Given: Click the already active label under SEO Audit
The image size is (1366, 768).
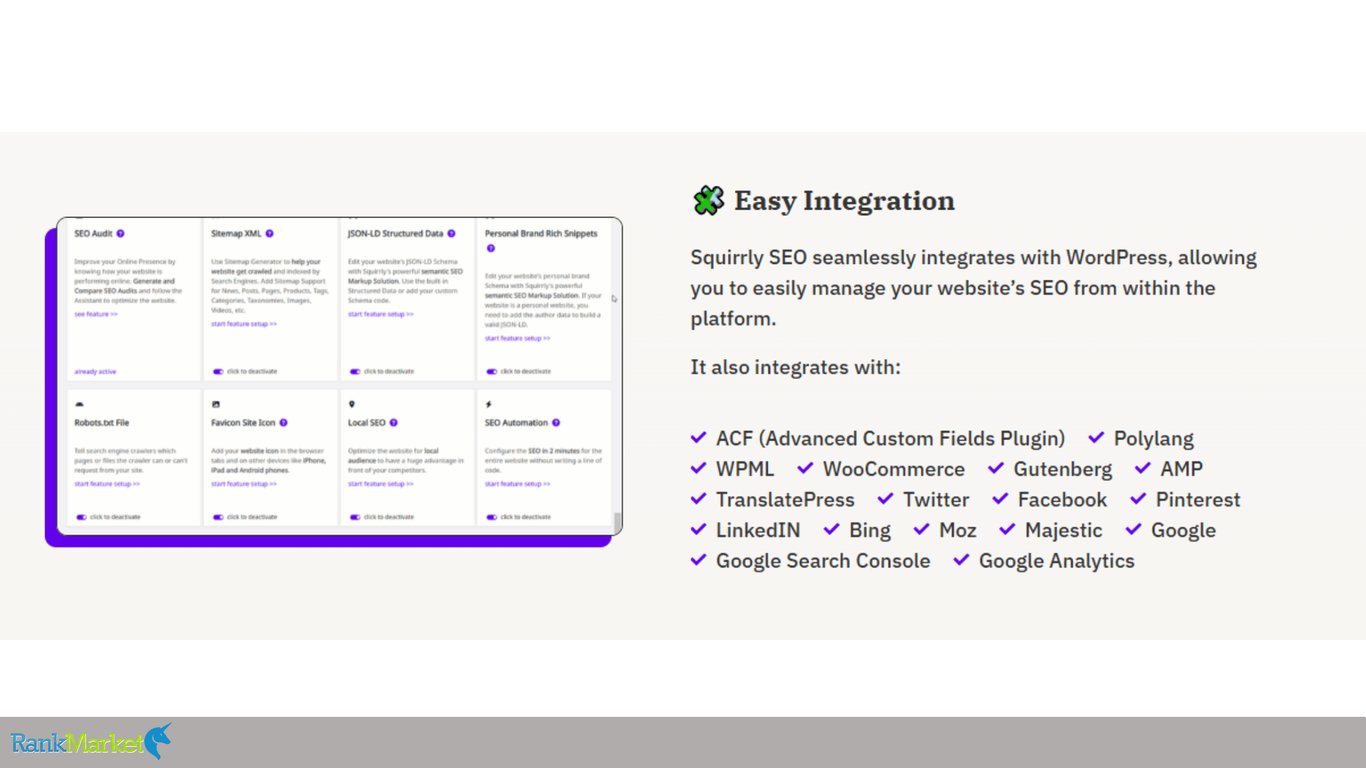Looking at the screenshot, I should (x=95, y=372).
